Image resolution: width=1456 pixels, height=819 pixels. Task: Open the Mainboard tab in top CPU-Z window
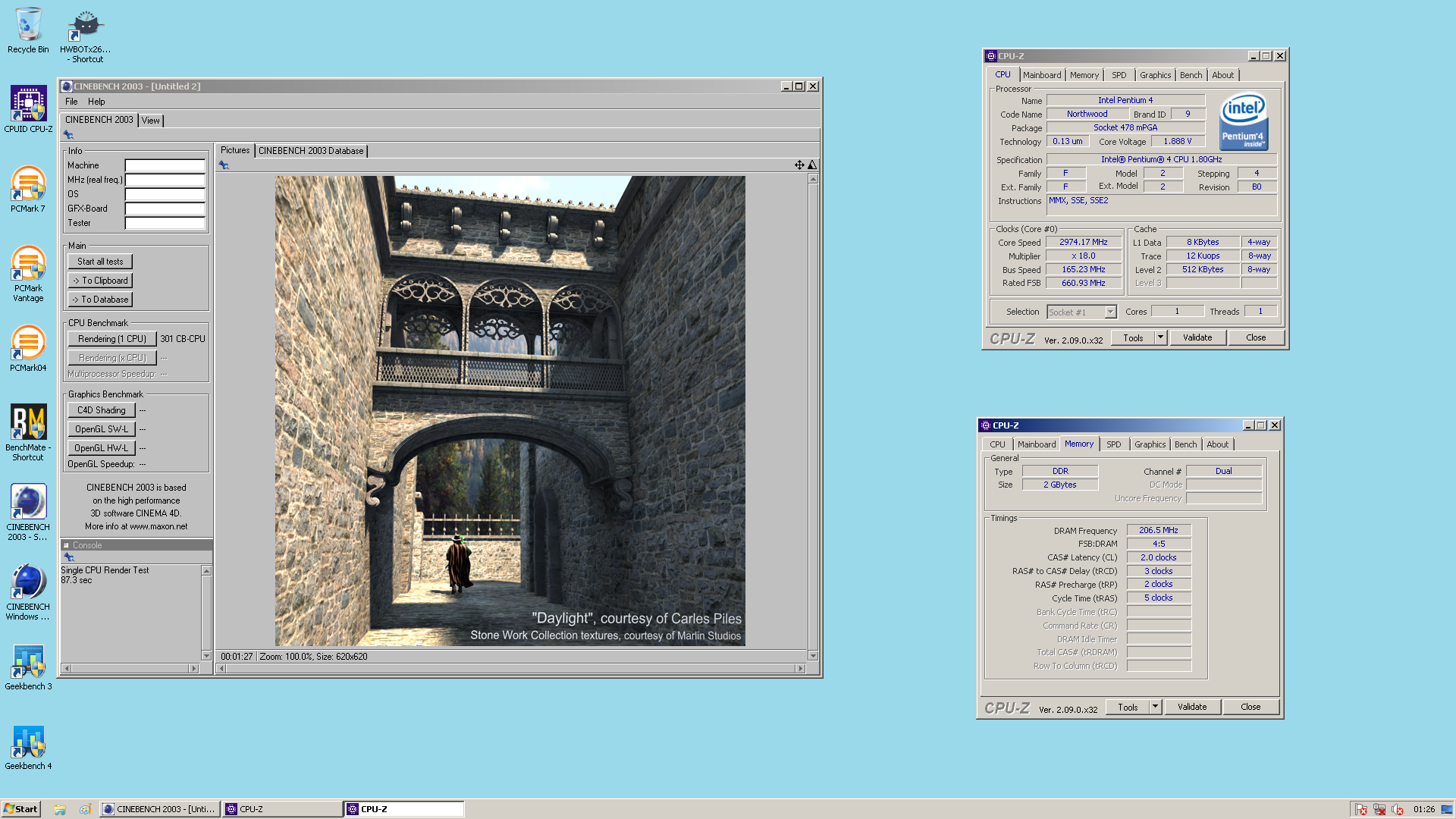click(x=1042, y=75)
